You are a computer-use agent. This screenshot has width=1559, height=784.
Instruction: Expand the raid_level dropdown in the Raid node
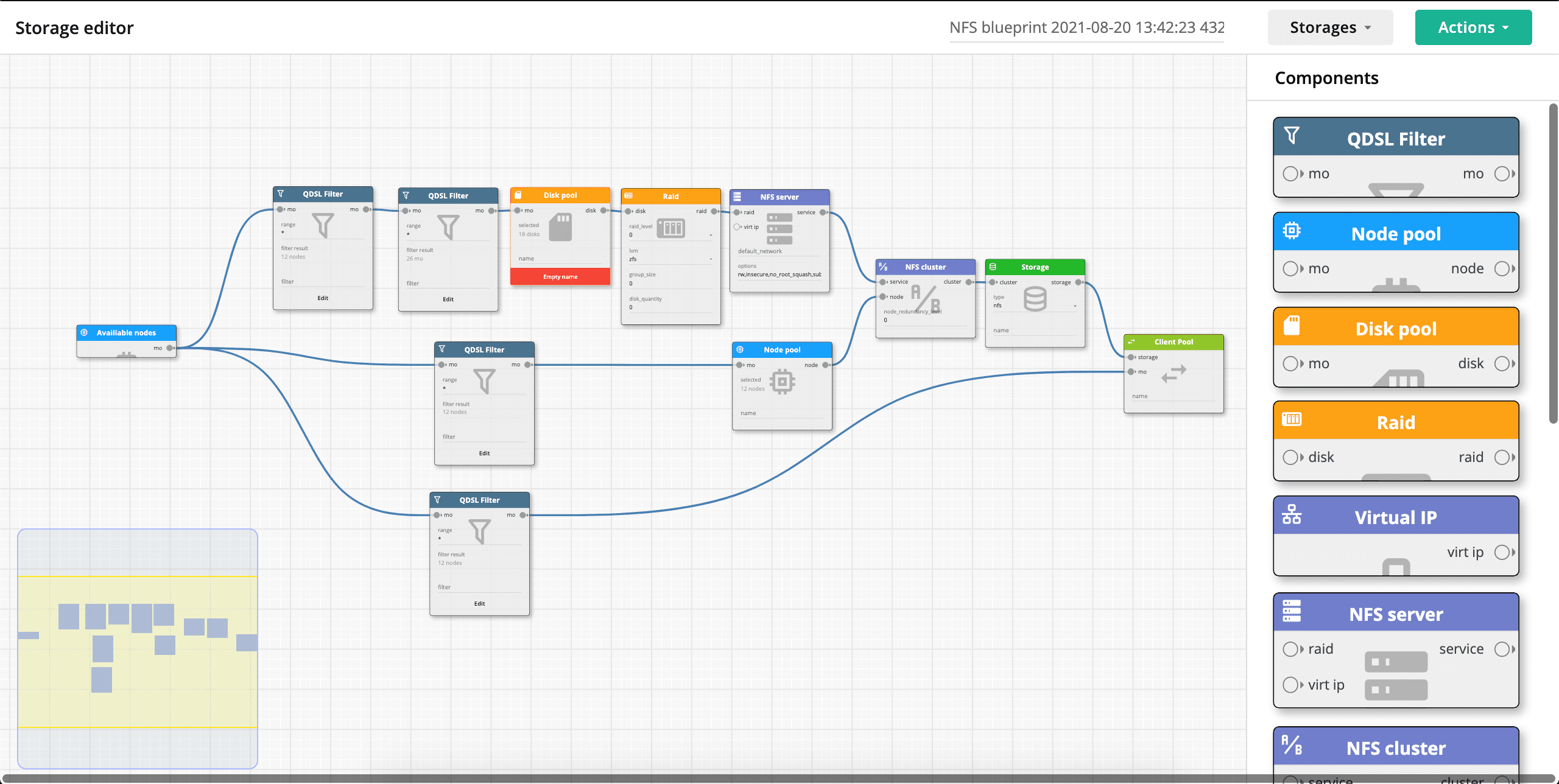tap(710, 235)
